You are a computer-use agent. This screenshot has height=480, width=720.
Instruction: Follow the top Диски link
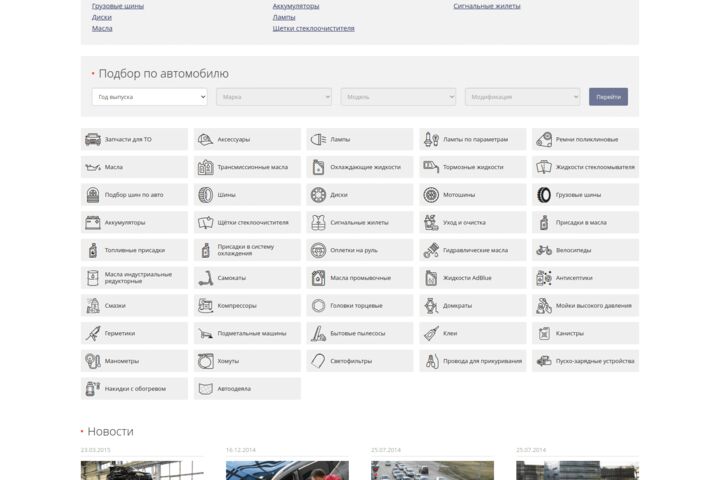point(101,17)
